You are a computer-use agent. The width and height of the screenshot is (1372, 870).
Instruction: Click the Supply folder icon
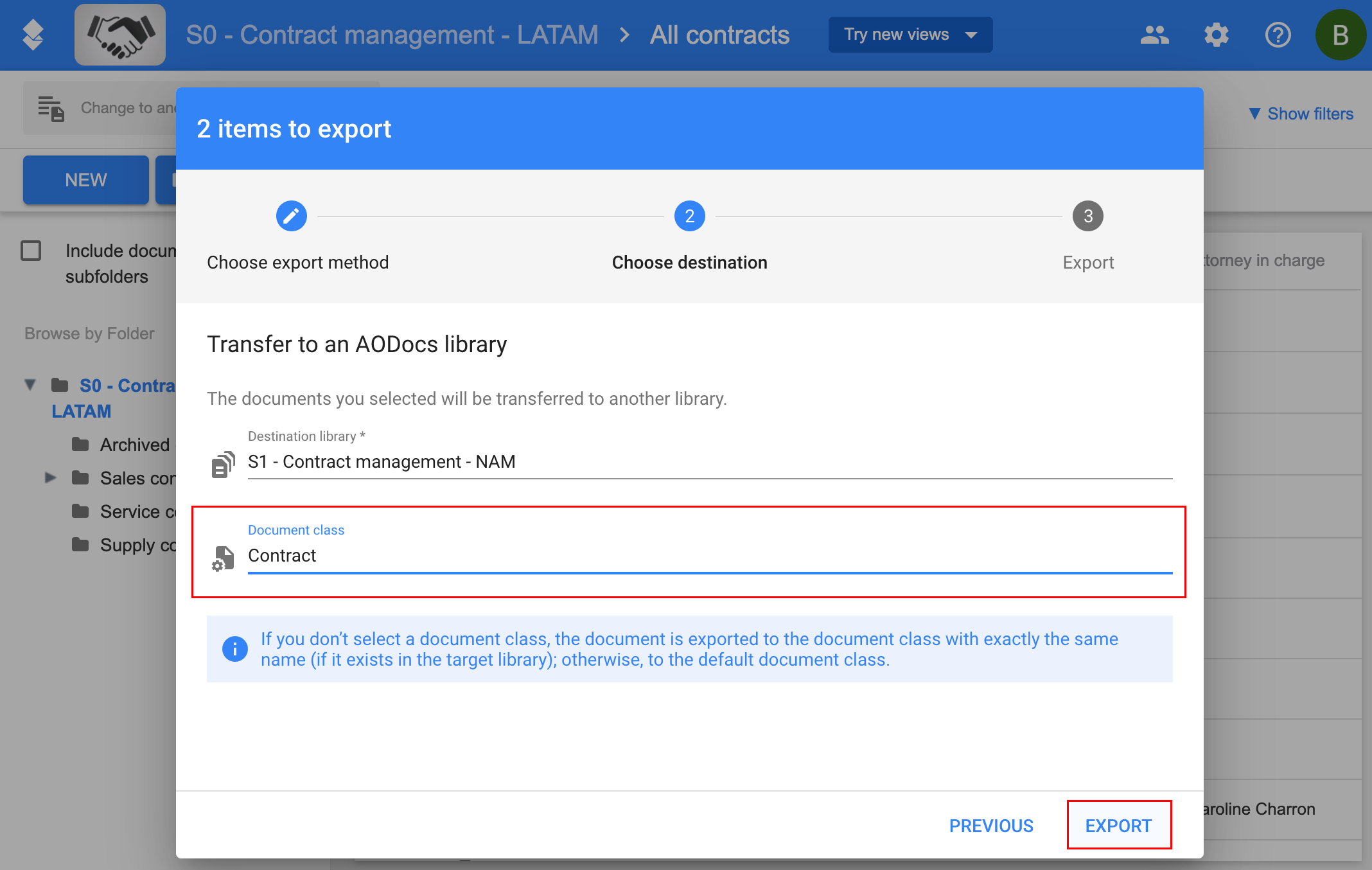(80, 544)
